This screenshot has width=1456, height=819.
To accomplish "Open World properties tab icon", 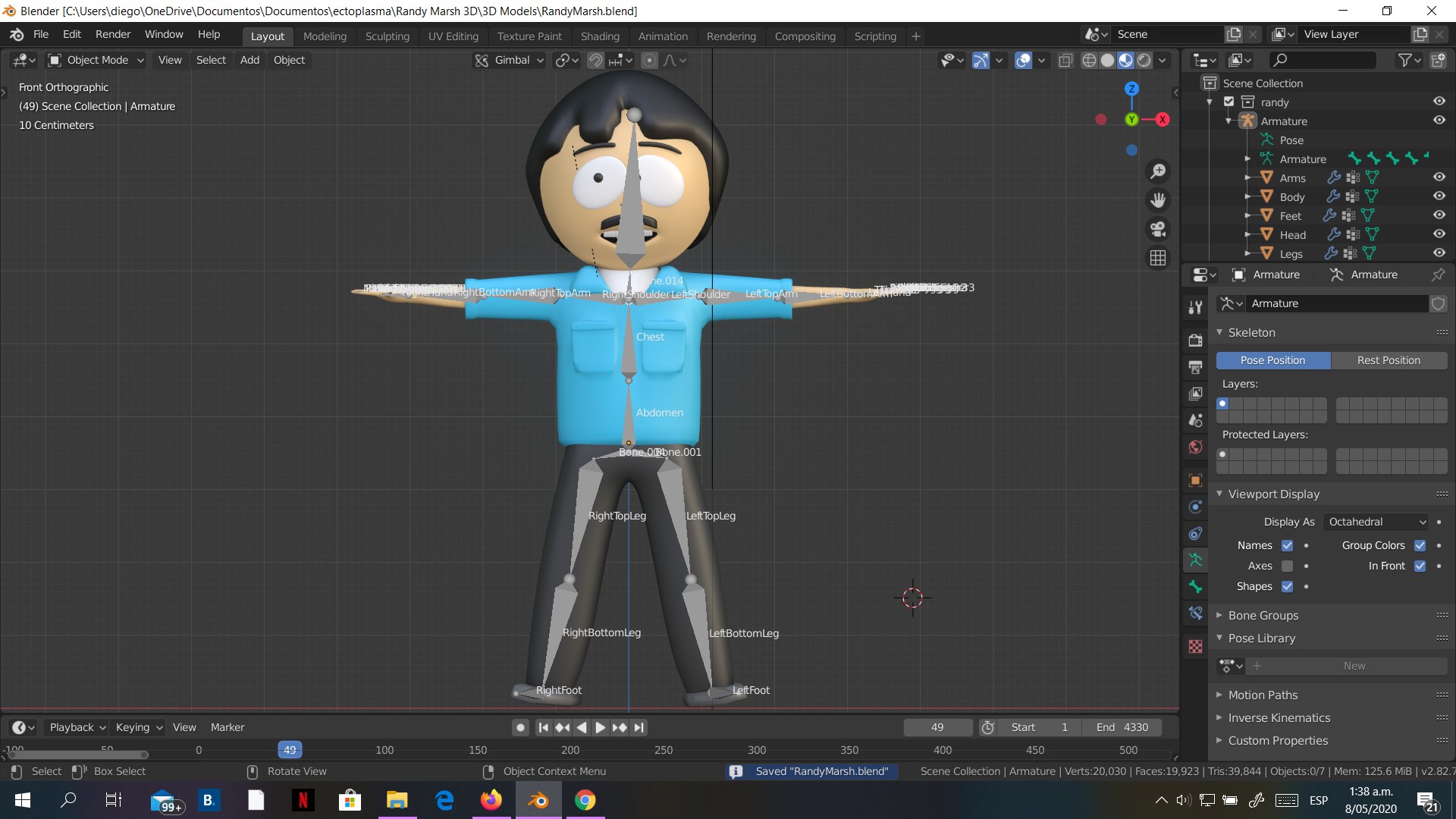I will [1196, 447].
